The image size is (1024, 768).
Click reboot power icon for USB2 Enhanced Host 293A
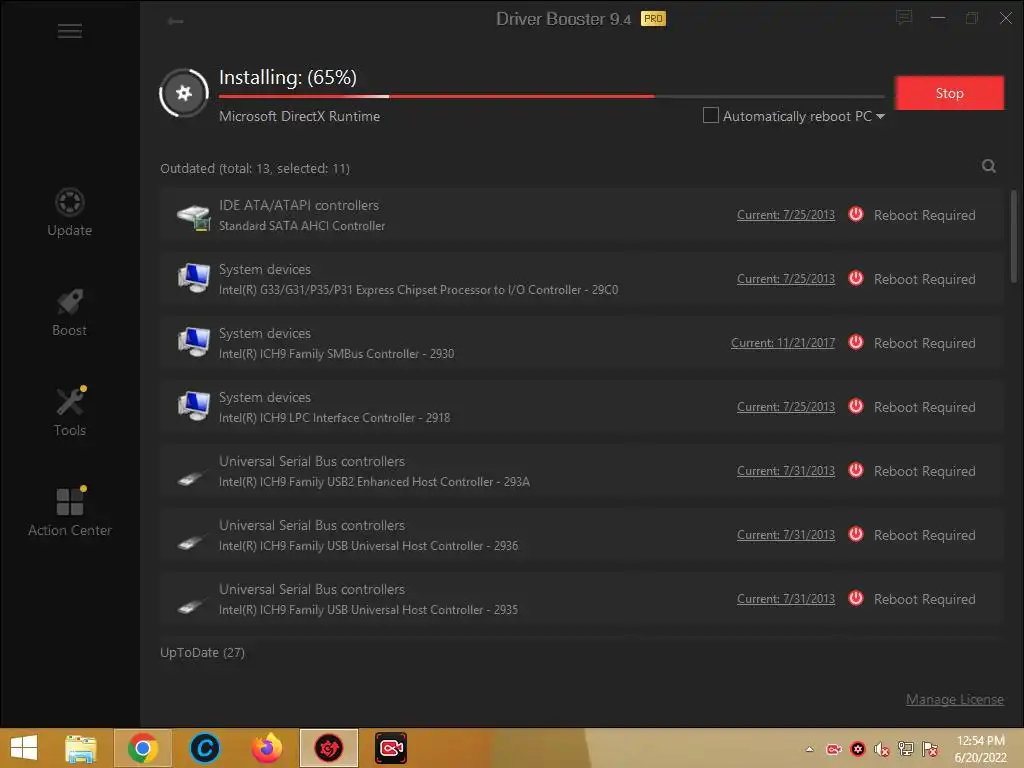point(856,470)
